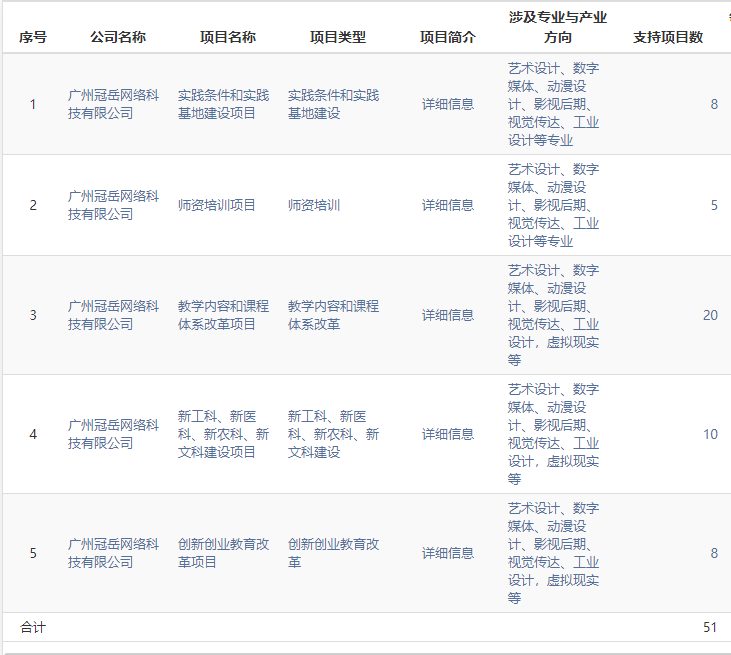Click project type 新工科、新医科、新农科、新文科建设
731x655 pixels.
click(x=333, y=434)
